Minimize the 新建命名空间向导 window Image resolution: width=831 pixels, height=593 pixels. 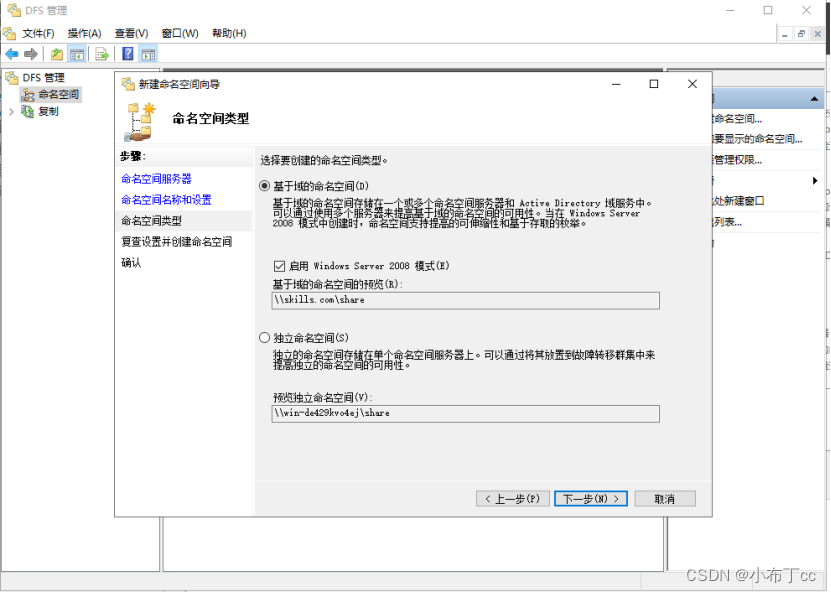coord(616,84)
